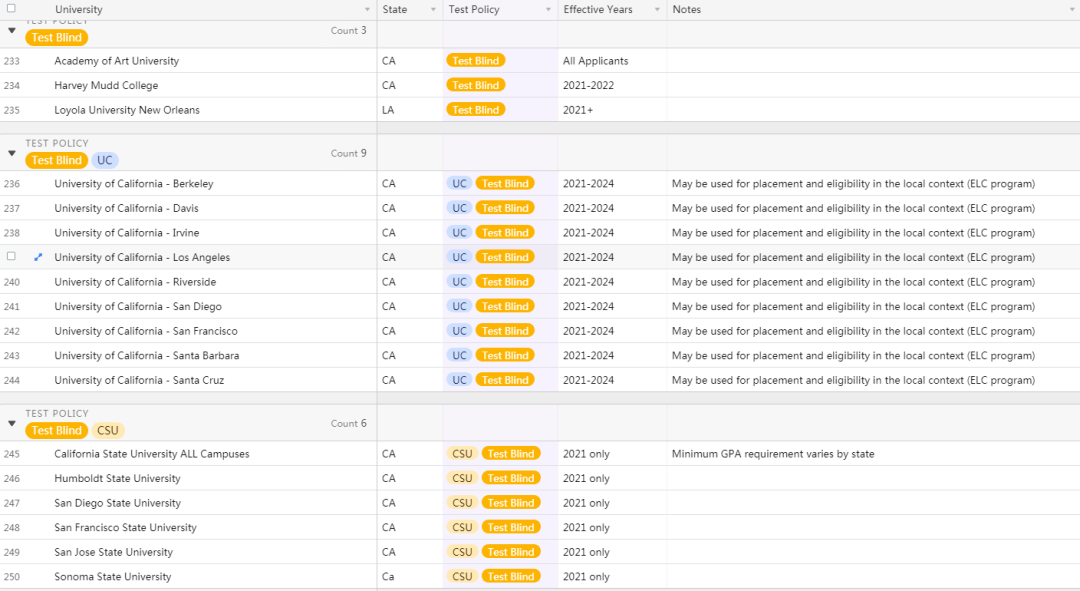
Task: Select University of California - Davis cell
Action: tap(214, 208)
